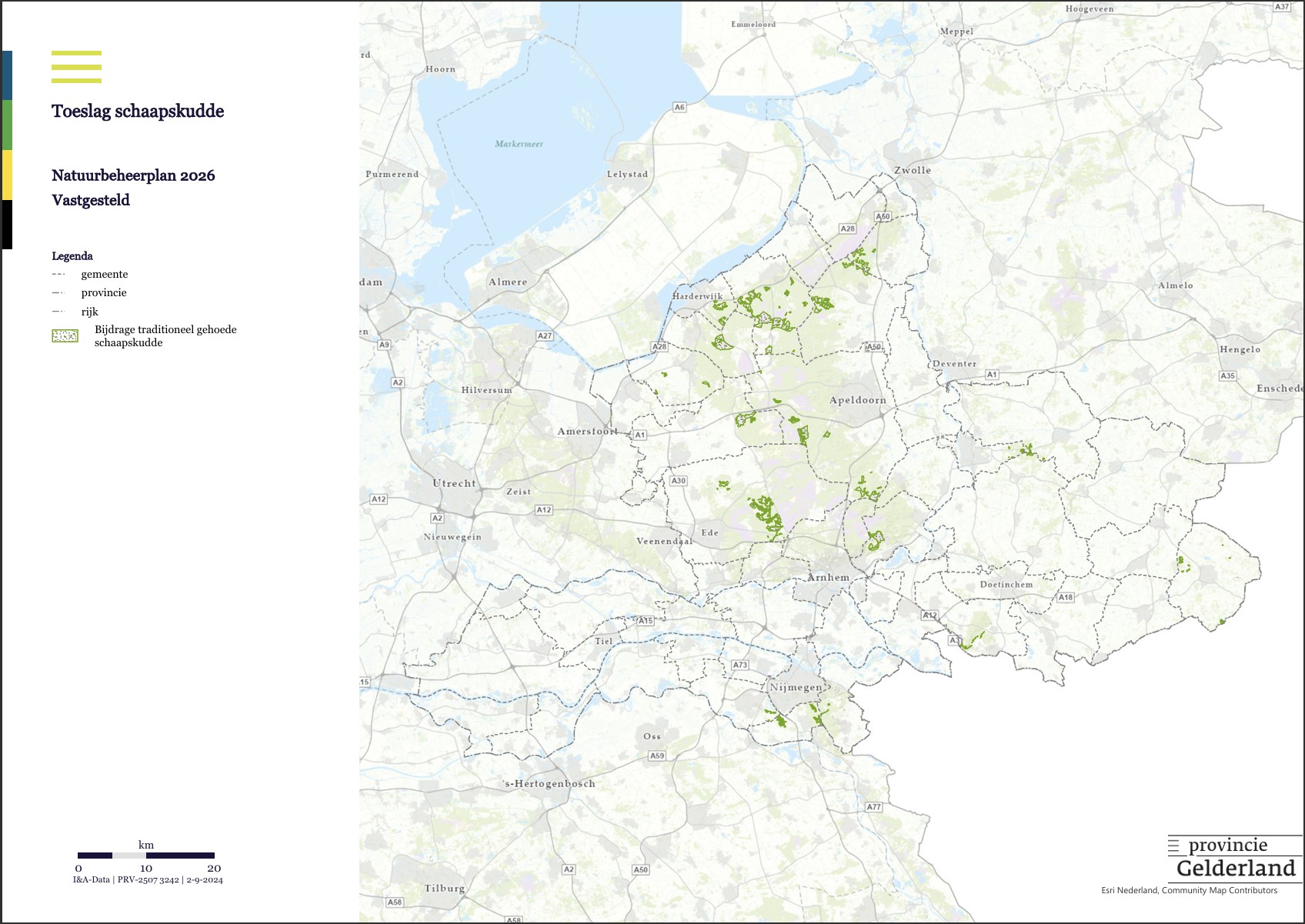Click the A73 road shield above Nijmegen

(739, 665)
